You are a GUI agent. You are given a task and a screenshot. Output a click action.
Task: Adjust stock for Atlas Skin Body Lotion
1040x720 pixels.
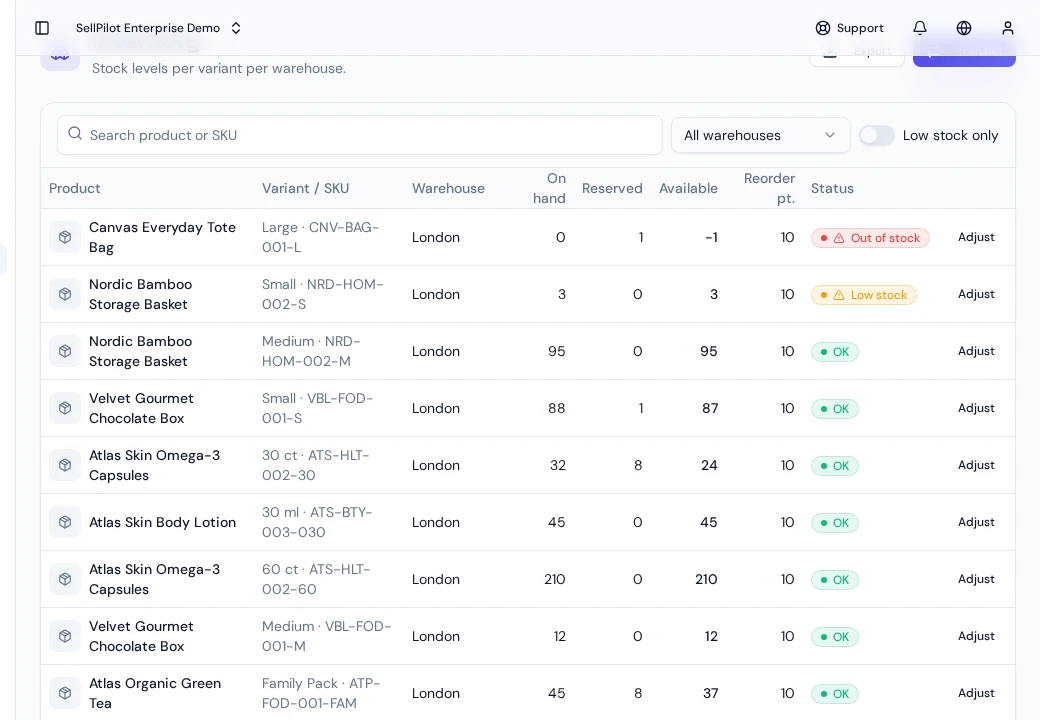coord(976,522)
